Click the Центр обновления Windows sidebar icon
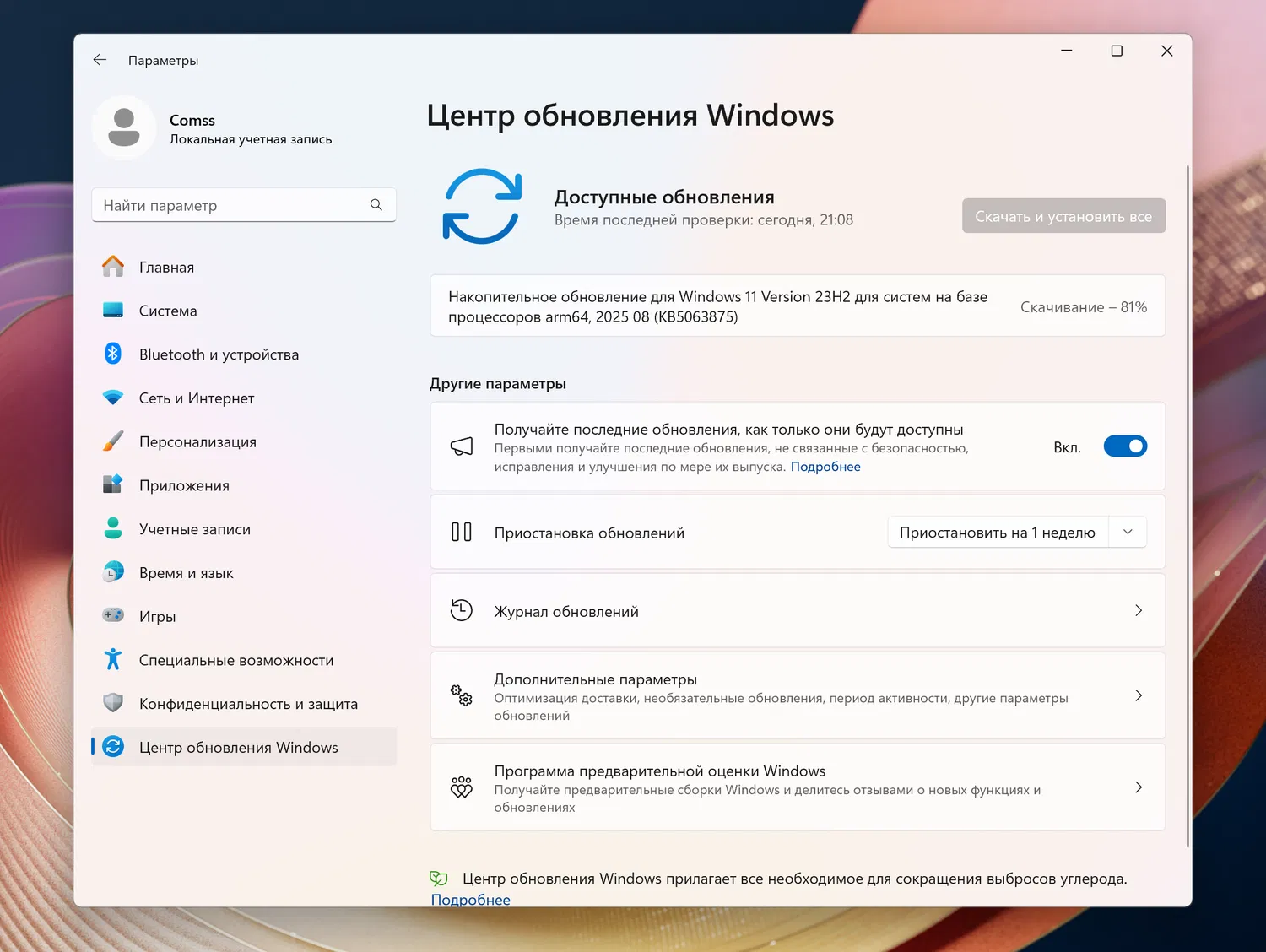 tap(113, 747)
